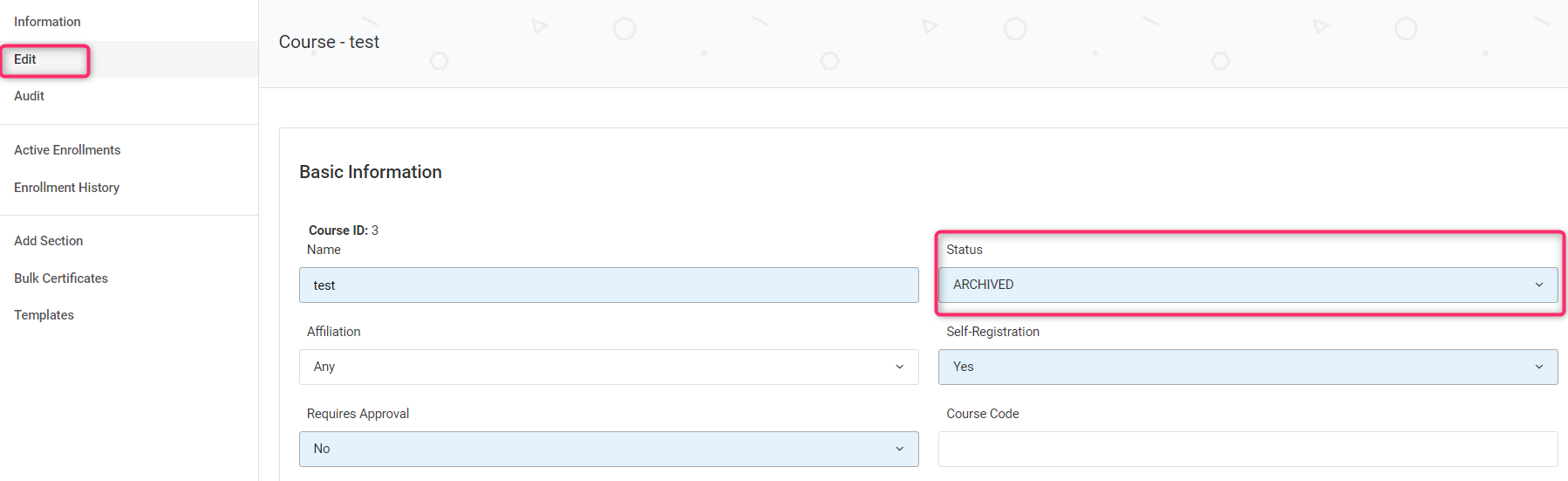This screenshot has height=481, width=1568.
Task: Click the Name field label
Action: (324, 250)
